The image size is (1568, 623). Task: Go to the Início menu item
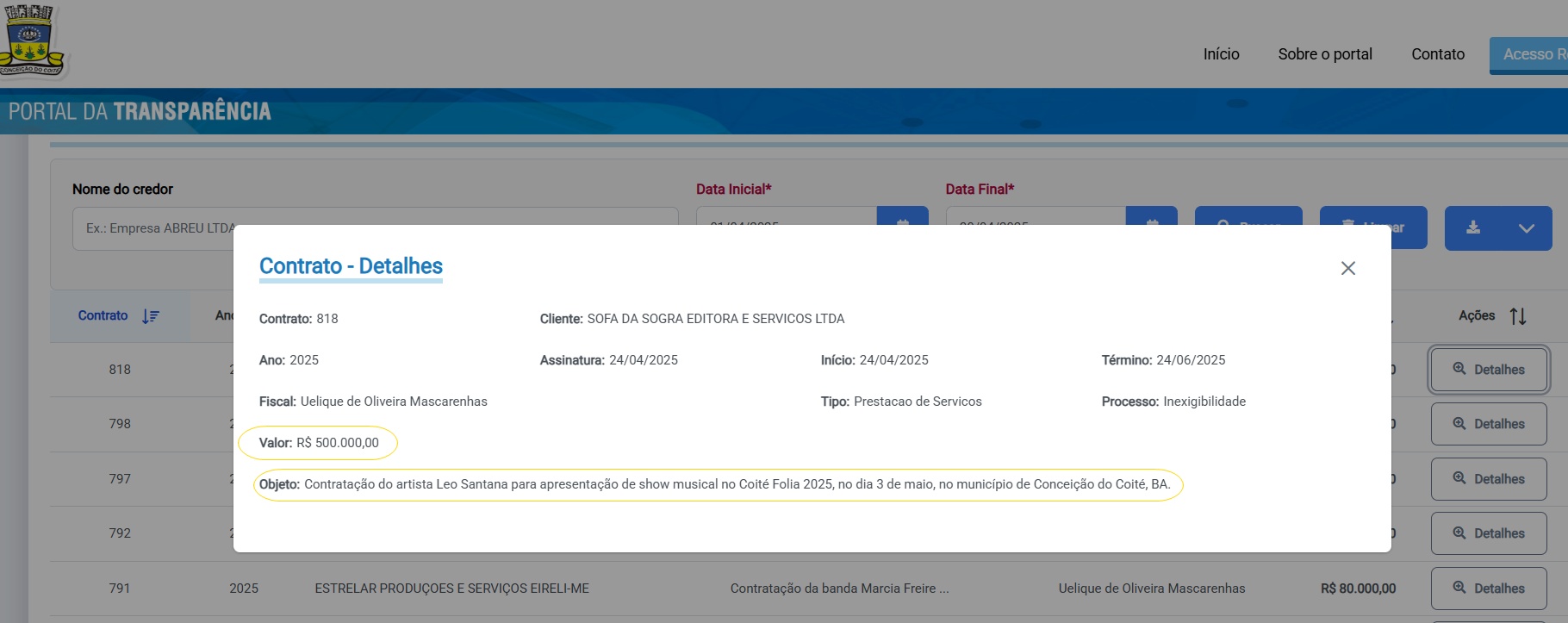coord(1221,54)
